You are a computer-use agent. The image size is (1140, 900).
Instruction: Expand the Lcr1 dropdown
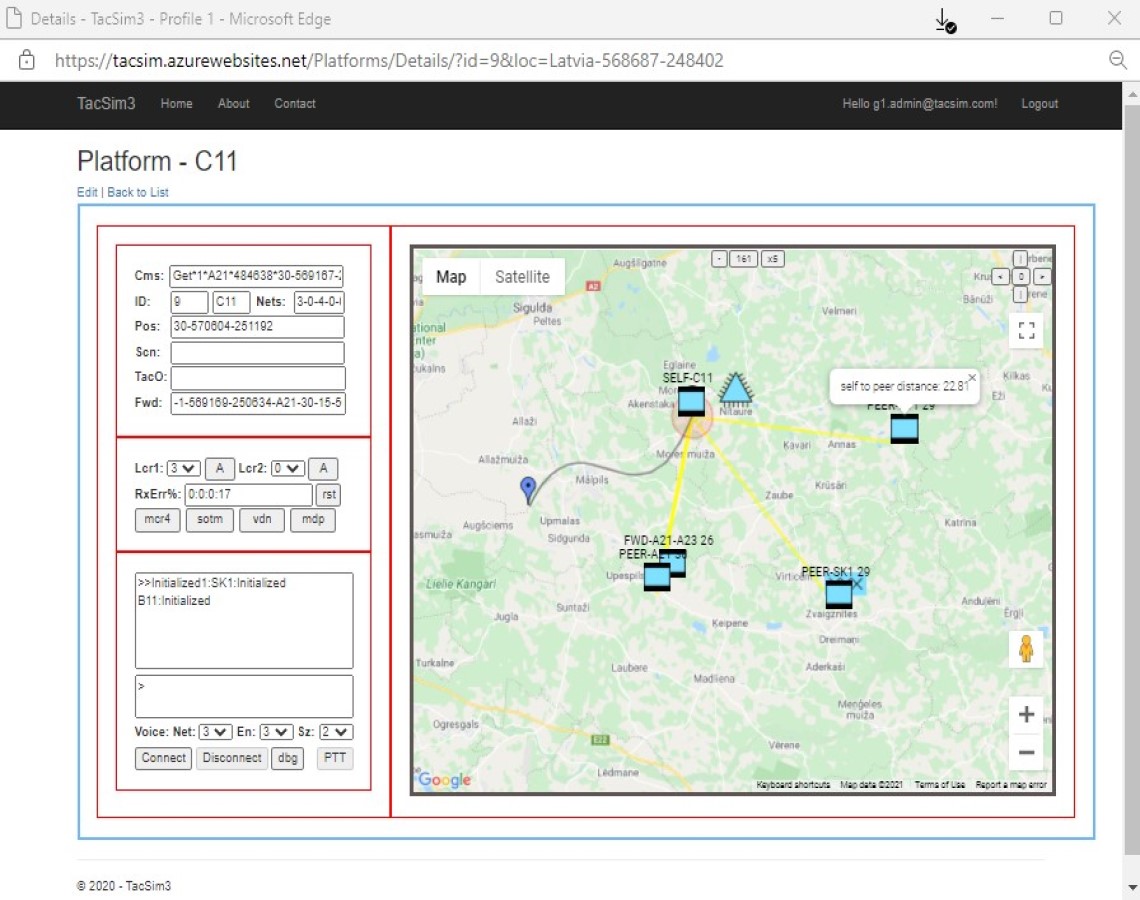[x=184, y=468]
